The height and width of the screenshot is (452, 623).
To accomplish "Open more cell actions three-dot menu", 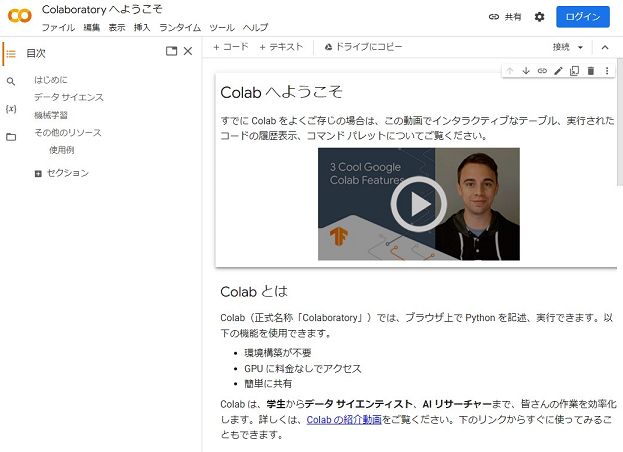I will (607, 71).
